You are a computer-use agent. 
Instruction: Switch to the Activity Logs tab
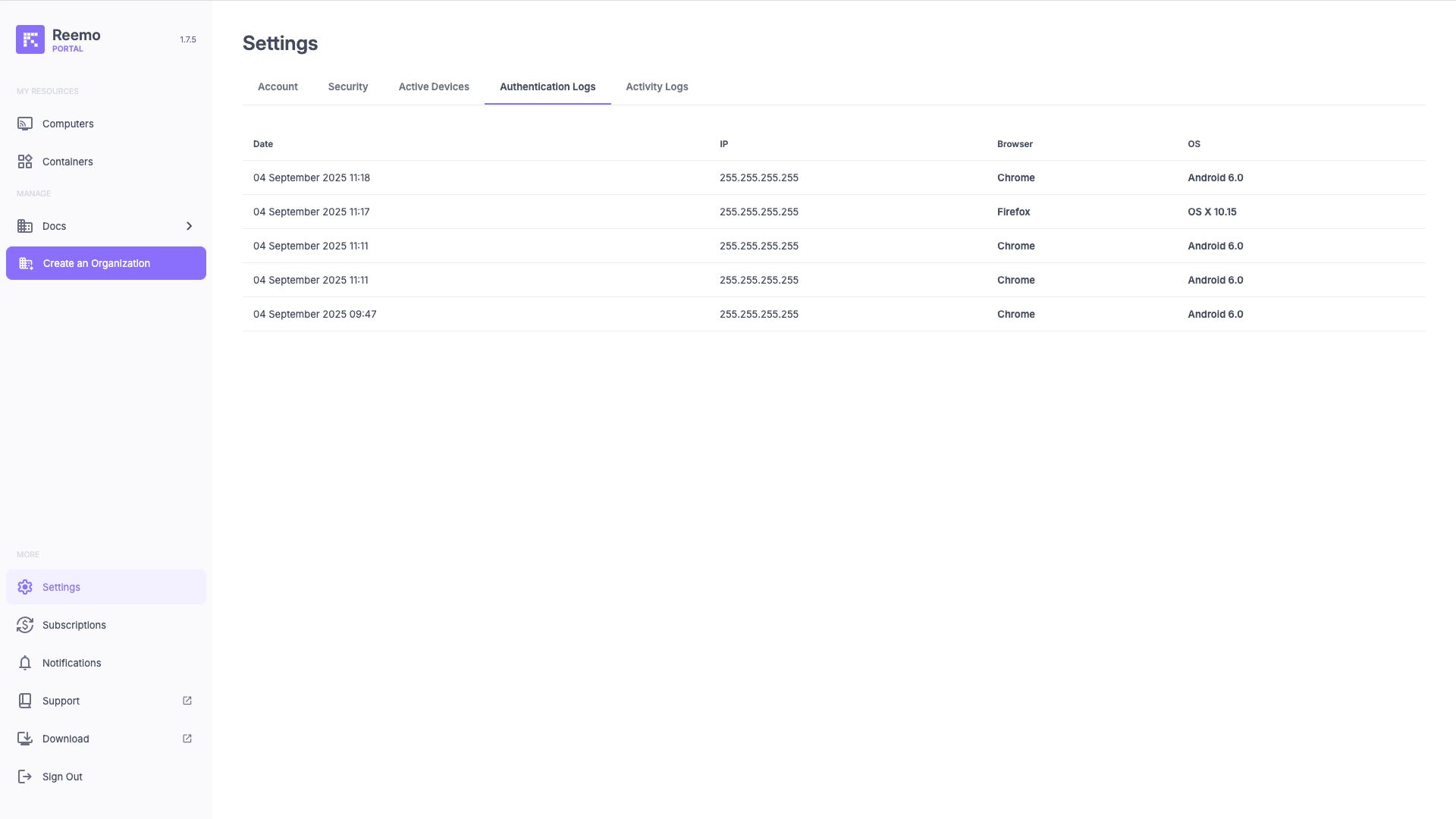657,86
